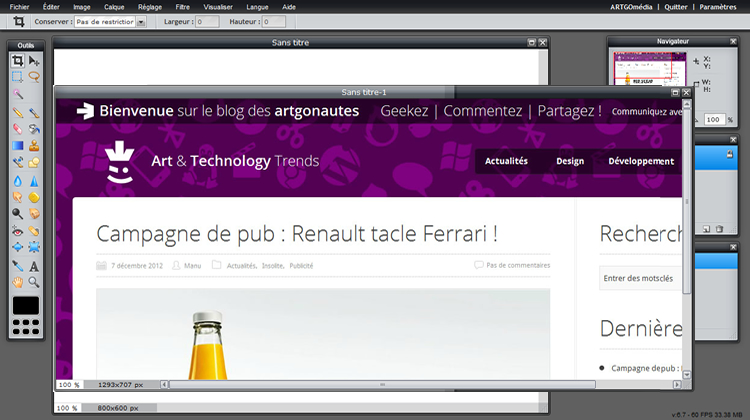This screenshot has width=750, height=420.
Task: Click the horizontal scrollbar right arrow
Action: click(677, 385)
